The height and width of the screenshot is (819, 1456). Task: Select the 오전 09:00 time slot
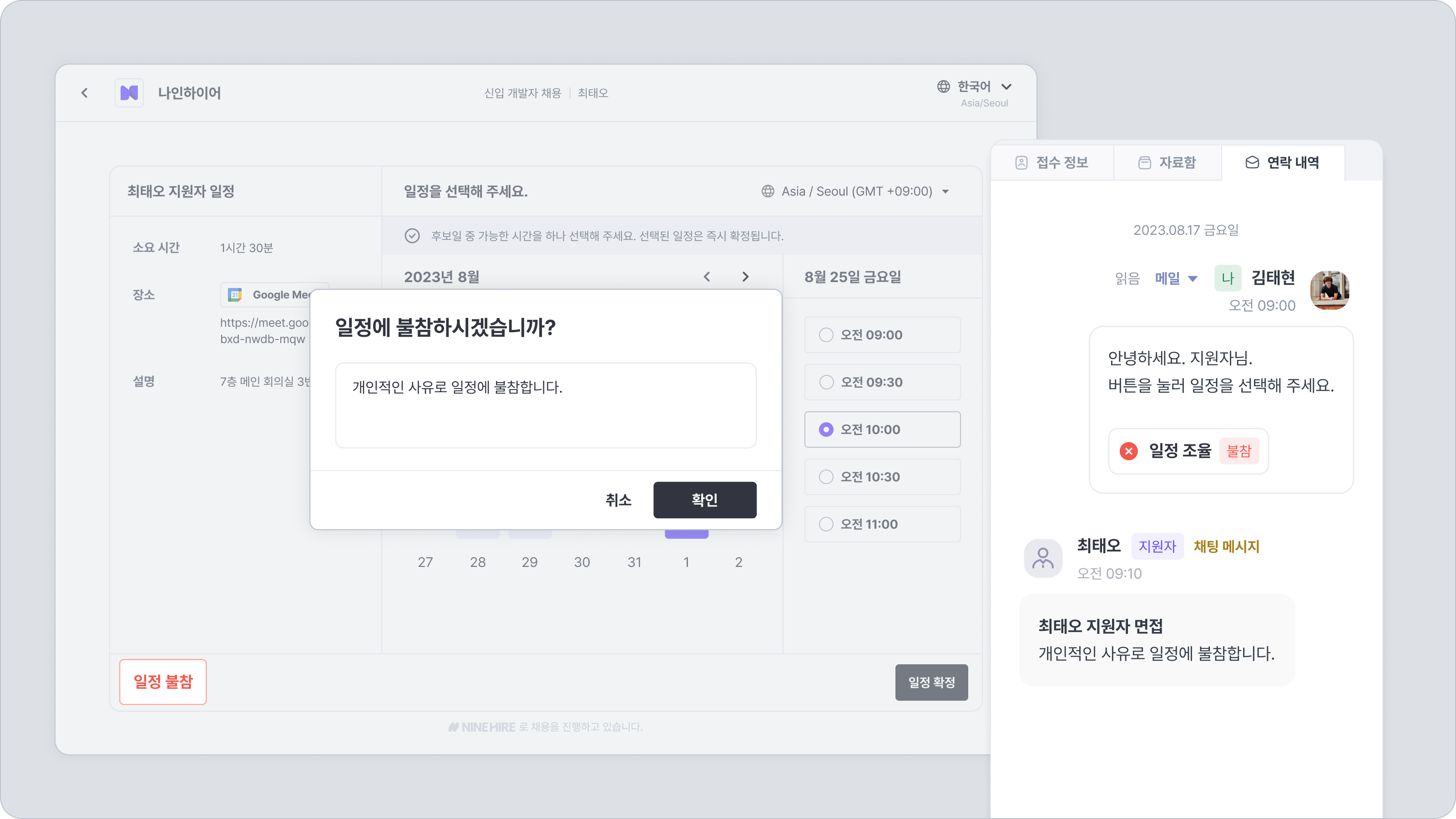[882, 334]
